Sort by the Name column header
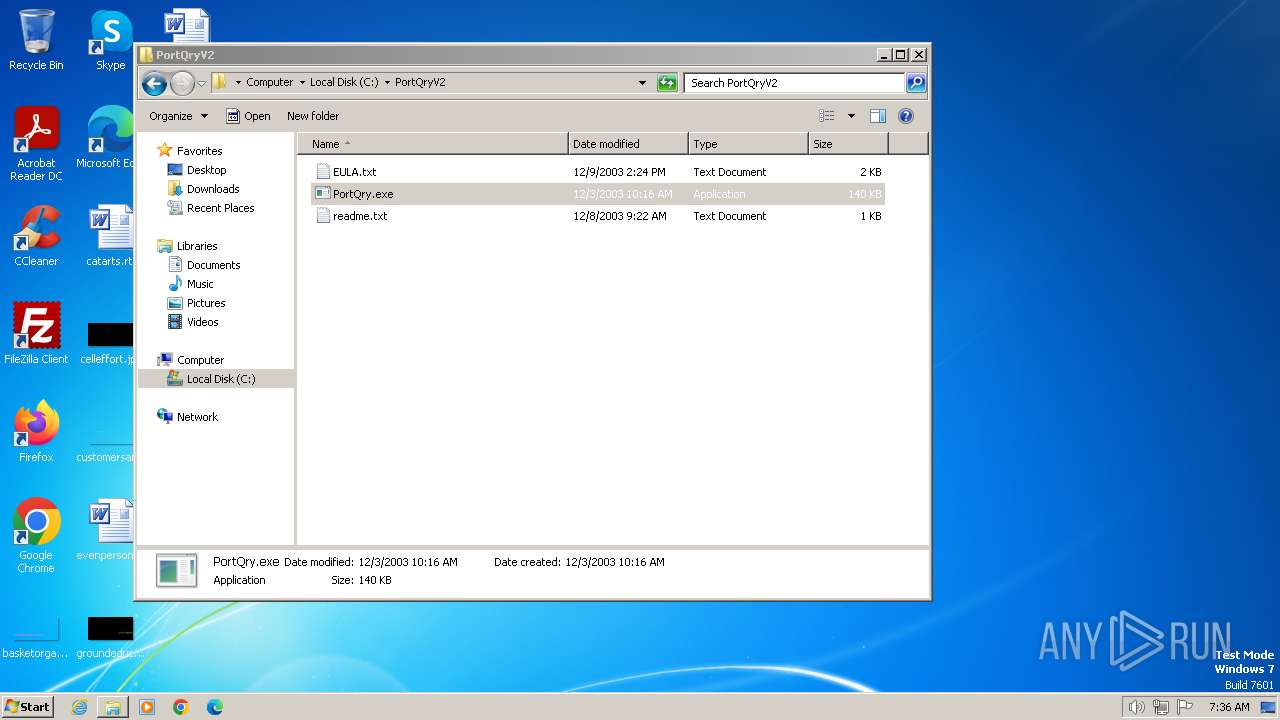The image size is (1280, 720). [433, 144]
